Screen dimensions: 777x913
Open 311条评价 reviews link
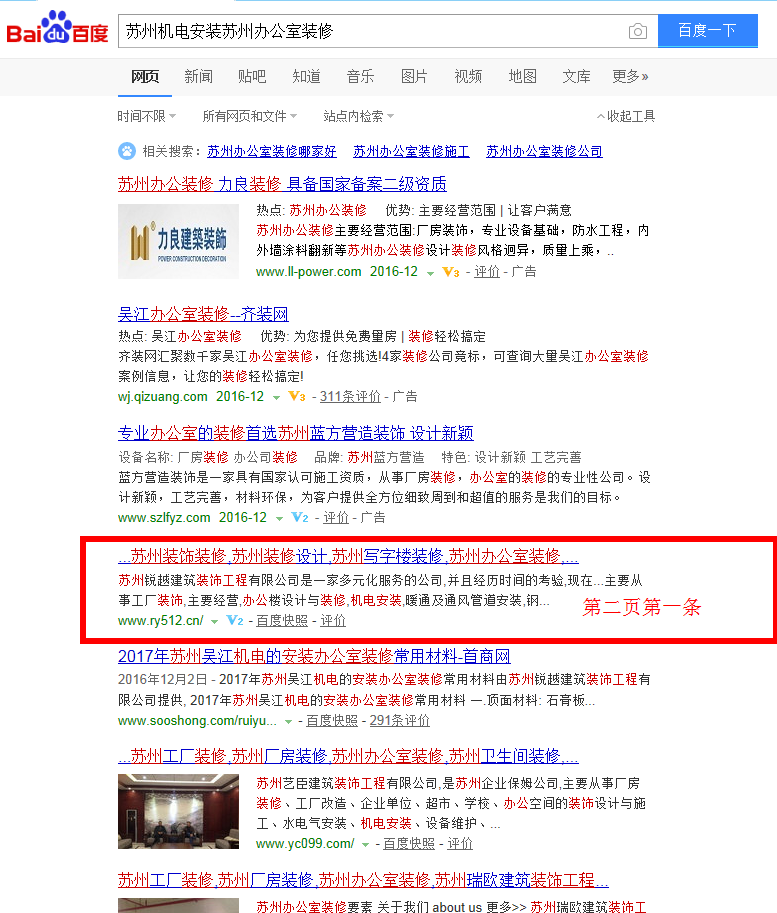point(350,397)
